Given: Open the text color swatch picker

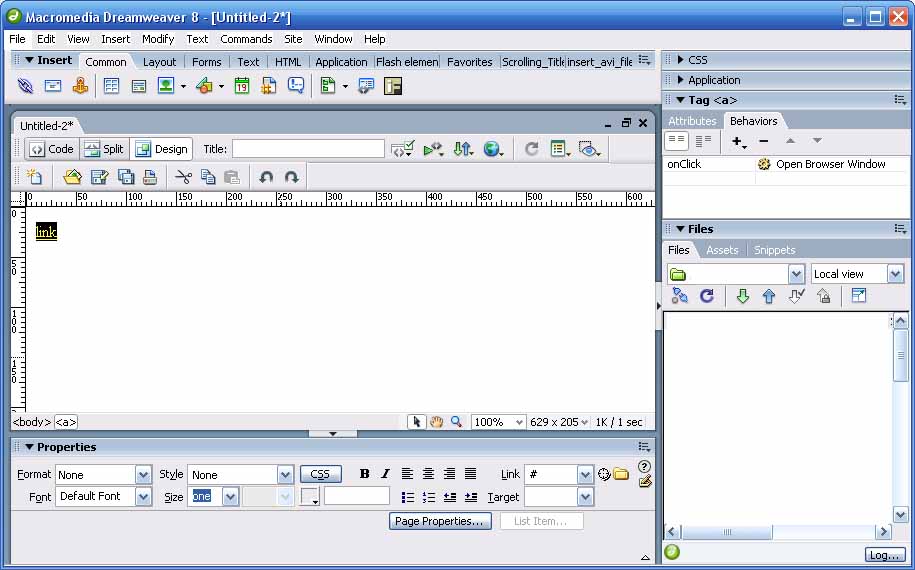Looking at the screenshot, I should pos(310,497).
